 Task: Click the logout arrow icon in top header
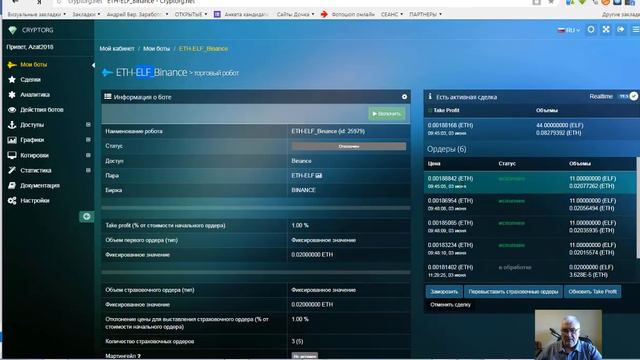621,29
